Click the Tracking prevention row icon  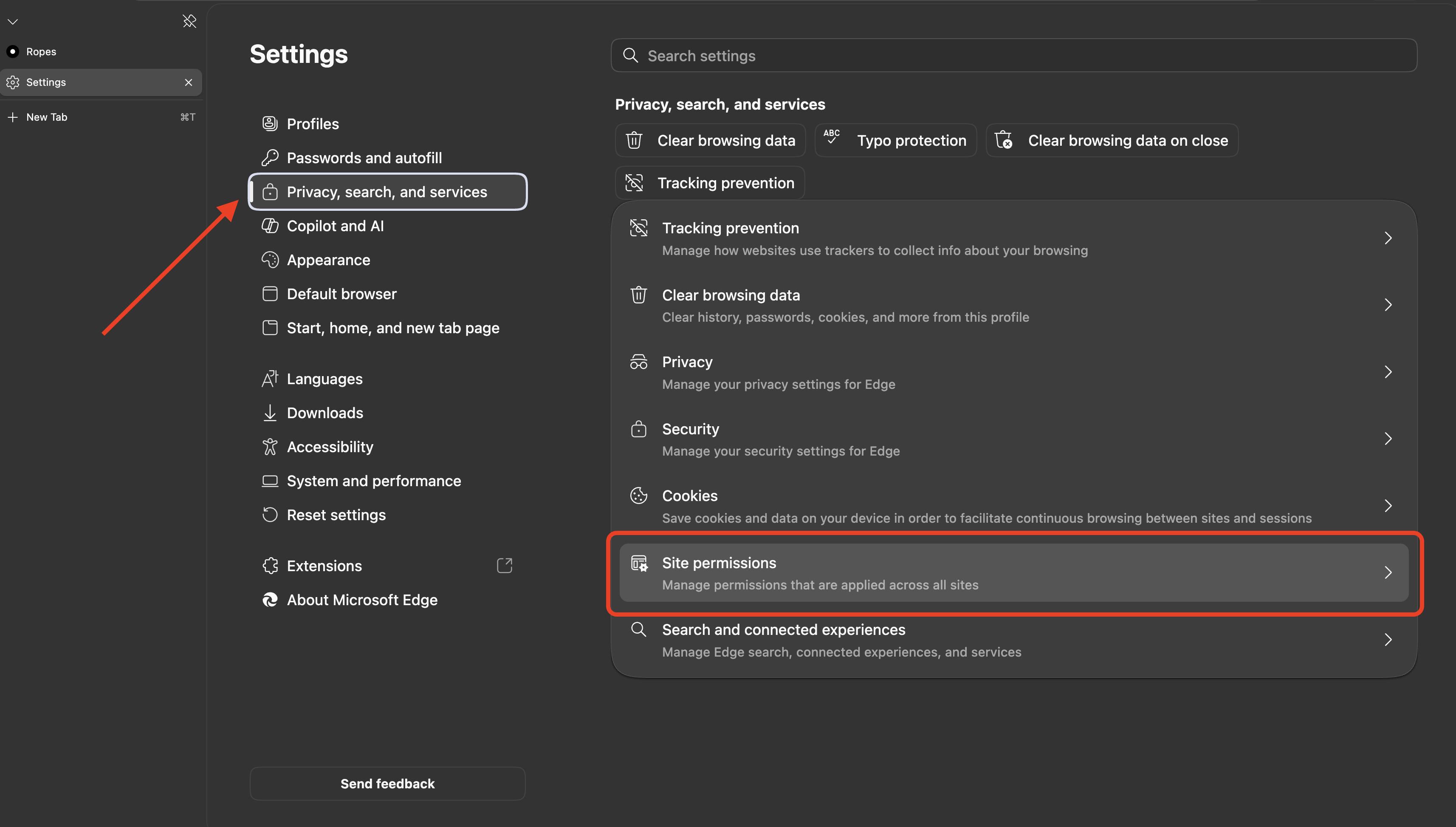coord(639,228)
